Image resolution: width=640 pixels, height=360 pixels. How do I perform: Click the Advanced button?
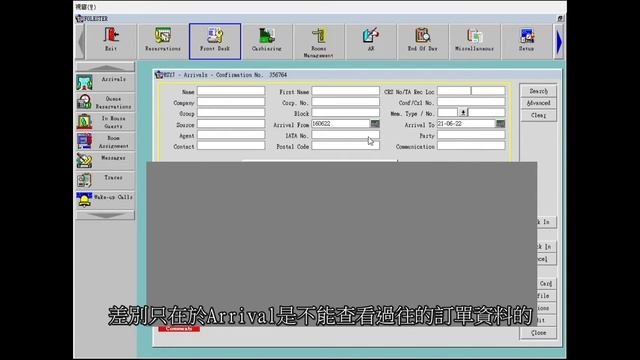[x=538, y=103]
